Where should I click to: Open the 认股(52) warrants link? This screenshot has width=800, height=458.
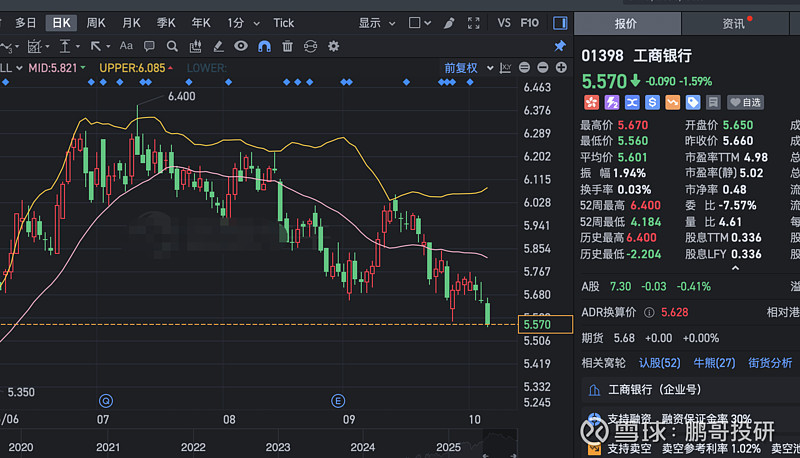(x=659, y=363)
